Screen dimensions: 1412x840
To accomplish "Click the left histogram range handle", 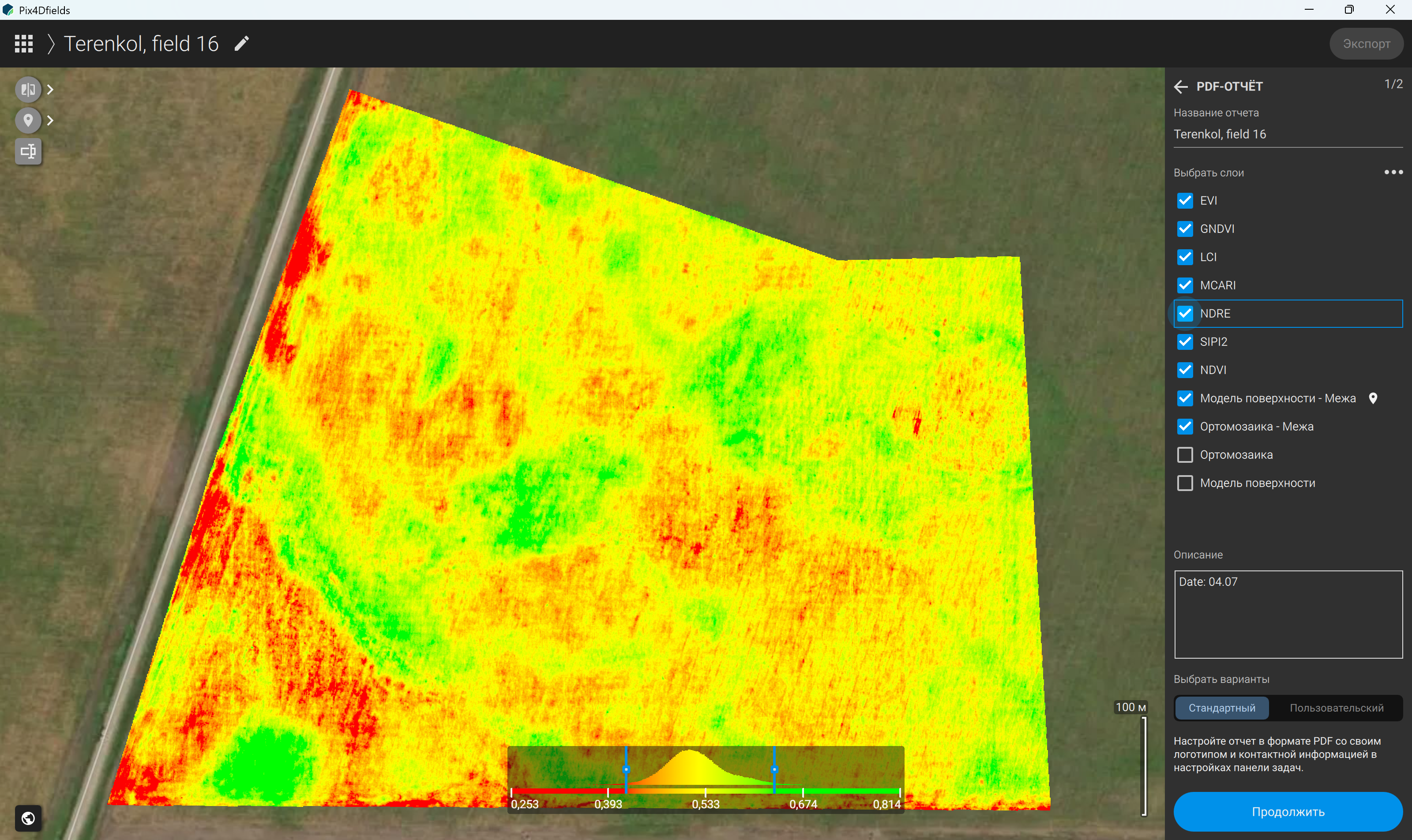I will tap(626, 769).
